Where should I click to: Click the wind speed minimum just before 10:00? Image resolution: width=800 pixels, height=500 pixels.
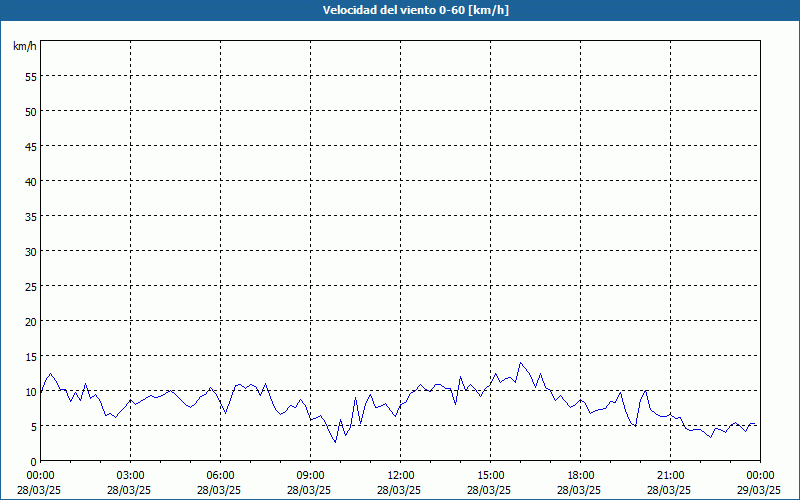[335, 442]
